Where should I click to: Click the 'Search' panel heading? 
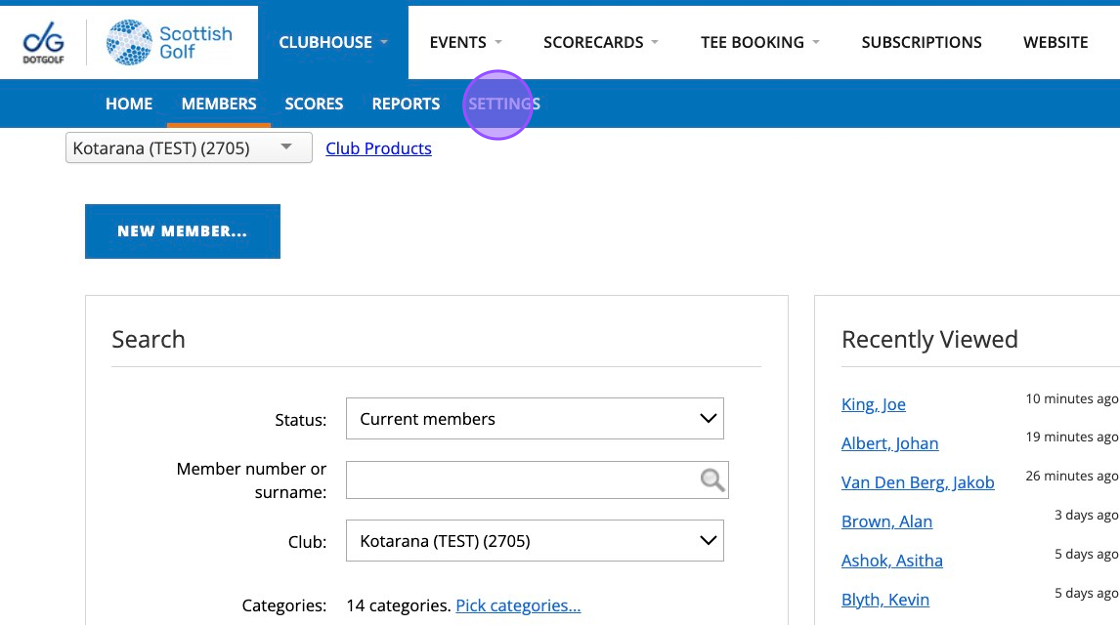point(149,339)
